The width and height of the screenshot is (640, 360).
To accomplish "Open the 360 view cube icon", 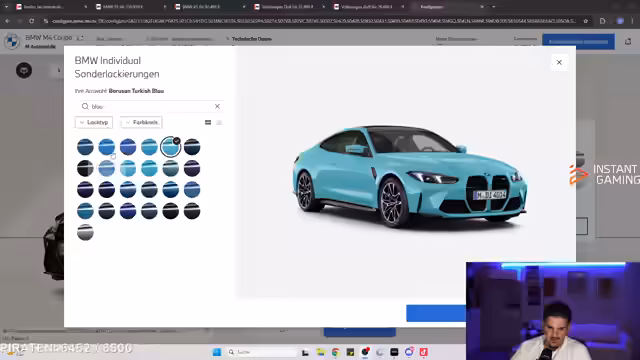I will click(24, 70).
